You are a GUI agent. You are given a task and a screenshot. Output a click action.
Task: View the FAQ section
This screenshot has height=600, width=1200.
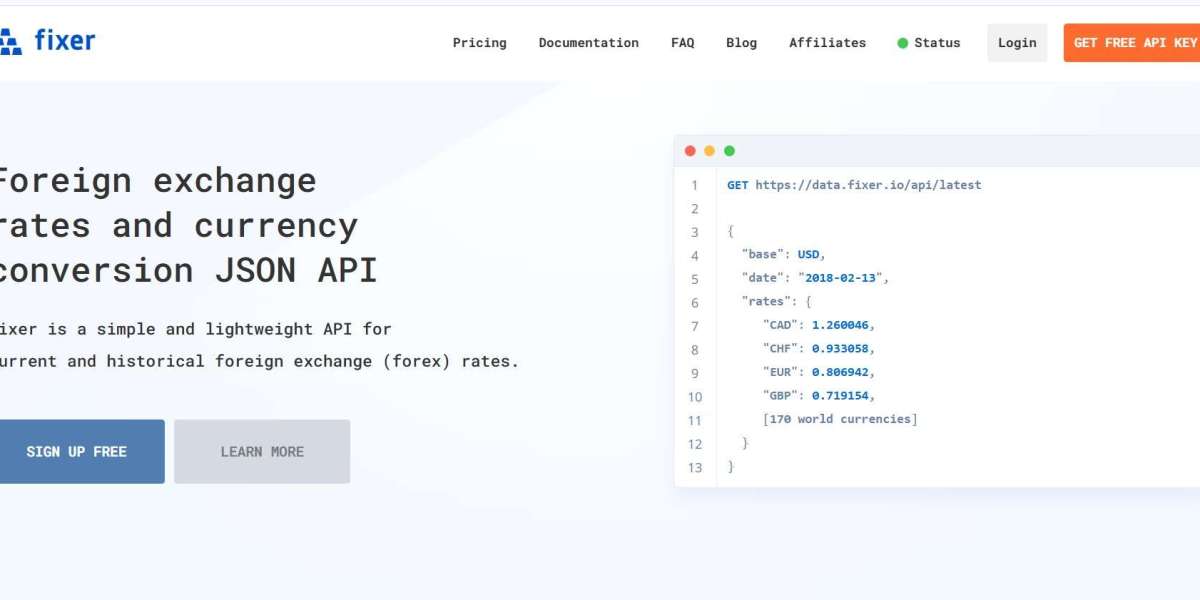coord(683,43)
